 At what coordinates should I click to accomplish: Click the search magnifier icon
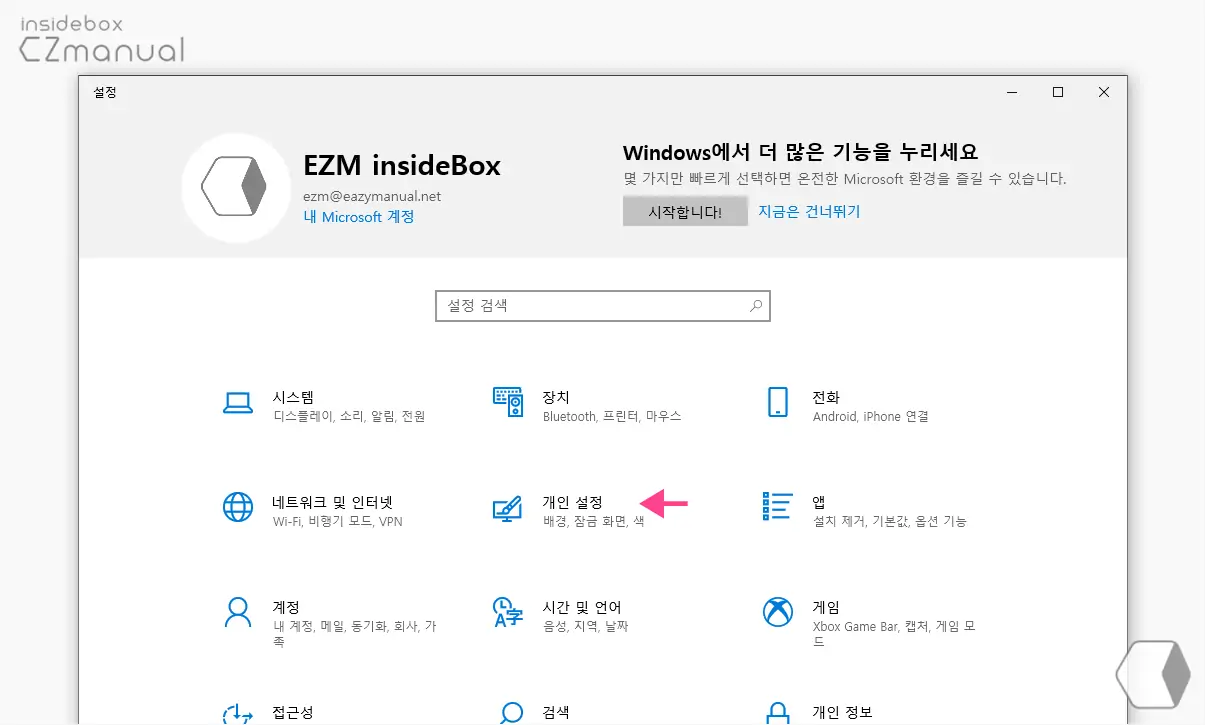pos(758,305)
